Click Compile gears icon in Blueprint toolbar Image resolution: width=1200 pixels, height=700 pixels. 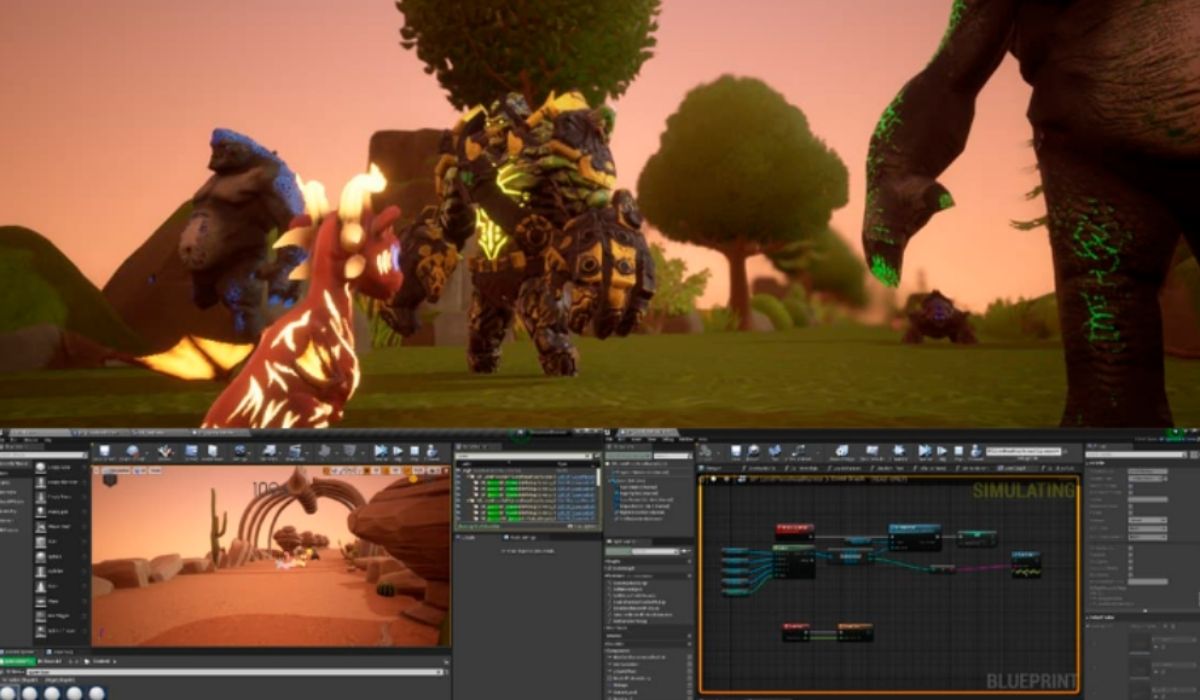click(705, 451)
